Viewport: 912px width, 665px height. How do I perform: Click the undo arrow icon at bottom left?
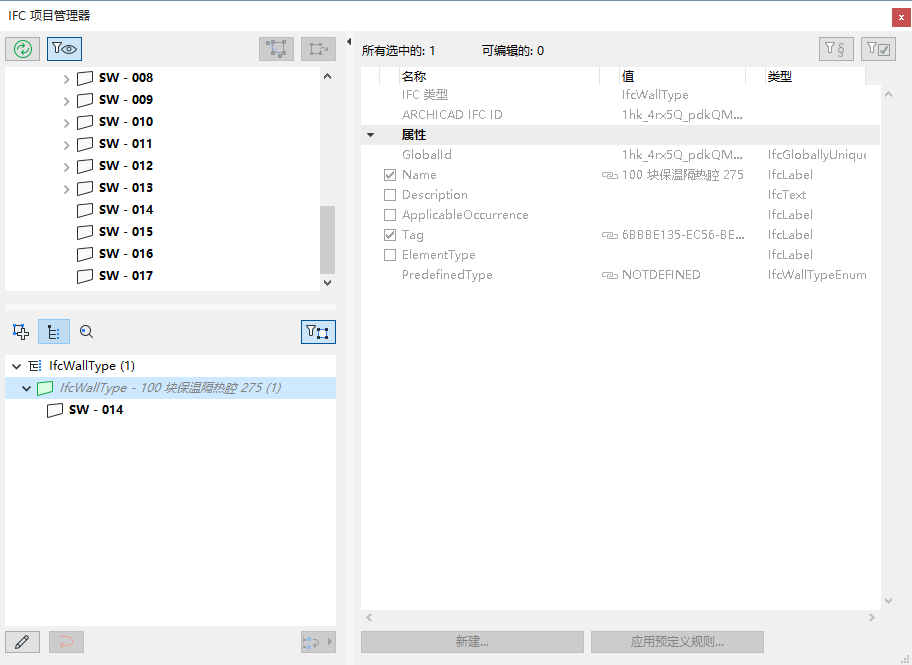pos(66,641)
